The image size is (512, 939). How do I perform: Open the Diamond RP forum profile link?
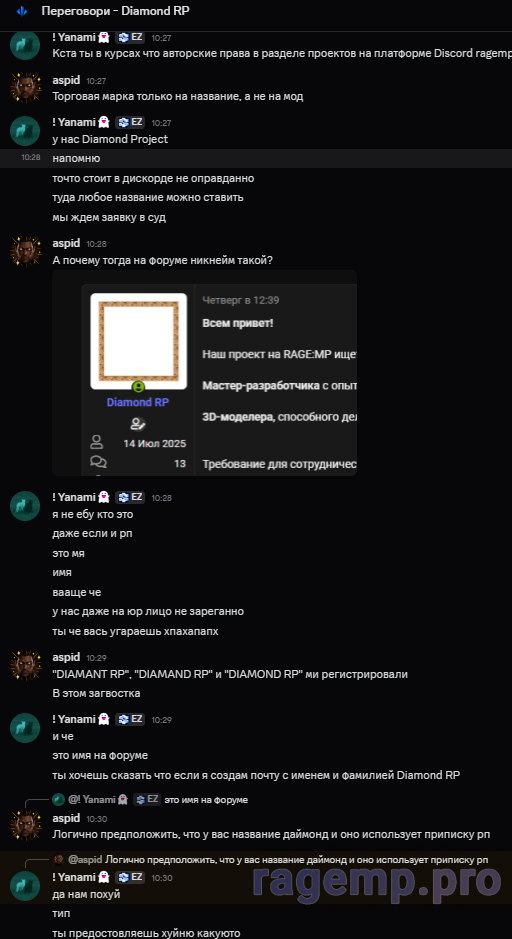coord(138,402)
